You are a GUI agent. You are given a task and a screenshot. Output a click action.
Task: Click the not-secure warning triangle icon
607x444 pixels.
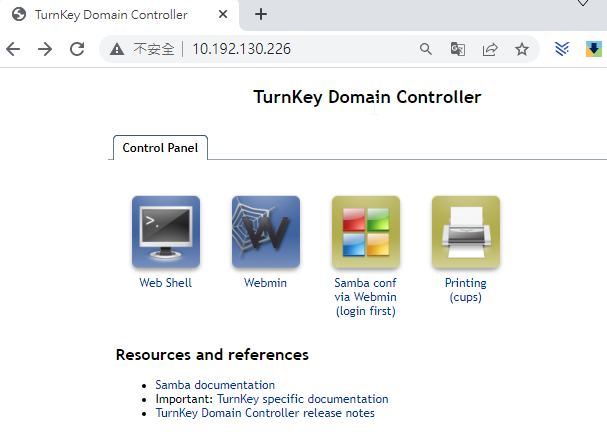tap(117, 49)
